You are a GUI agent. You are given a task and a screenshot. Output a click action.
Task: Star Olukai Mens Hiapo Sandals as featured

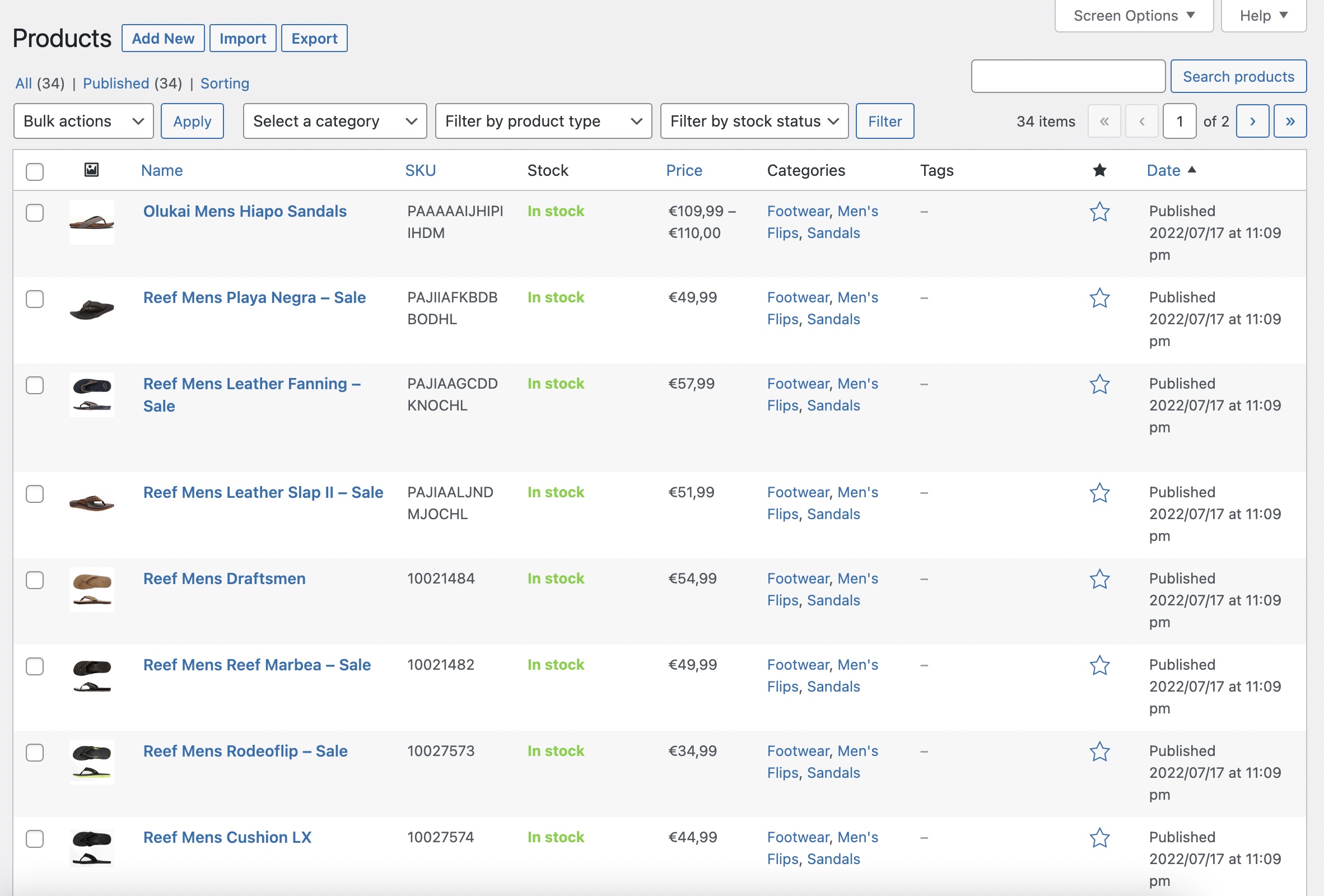click(x=1099, y=212)
